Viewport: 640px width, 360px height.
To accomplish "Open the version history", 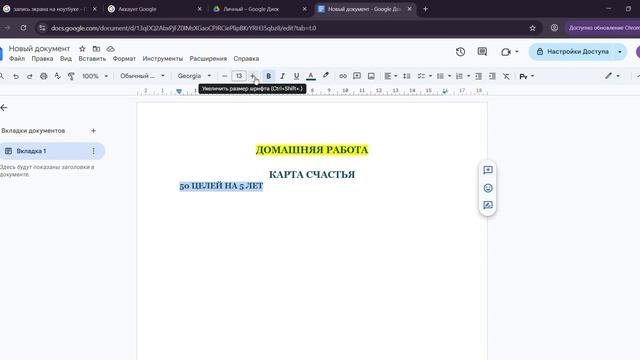I will 460,52.
